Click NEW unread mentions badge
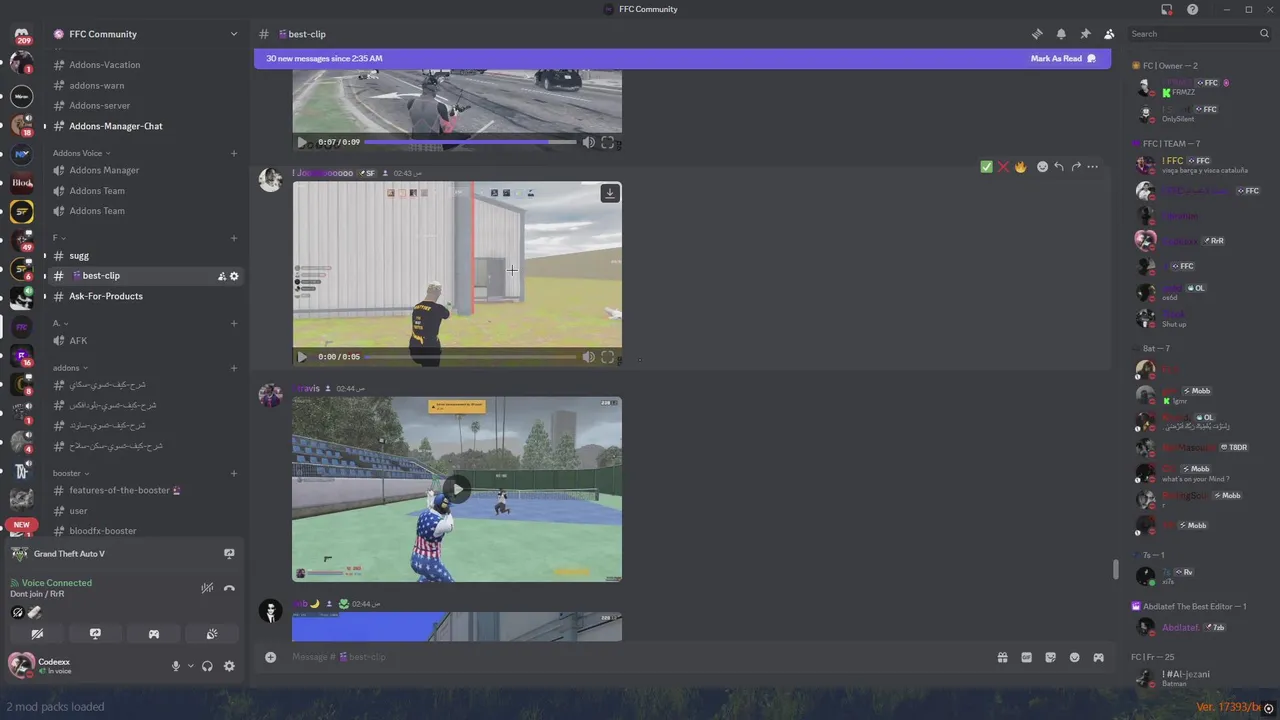The width and height of the screenshot is (1280, 720). coord(22,525)
